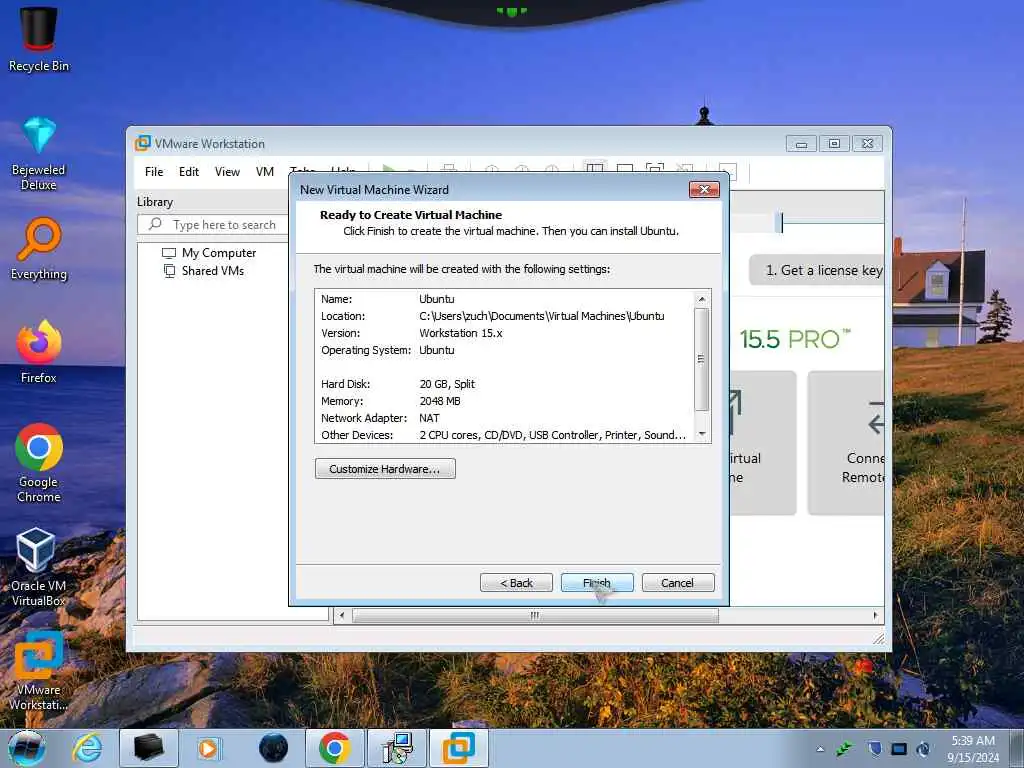Screen dimensions: 1024x768
Task: Click horizontal scrollbar left arrow
Action: pyautogui.click(x=342, y=615)
